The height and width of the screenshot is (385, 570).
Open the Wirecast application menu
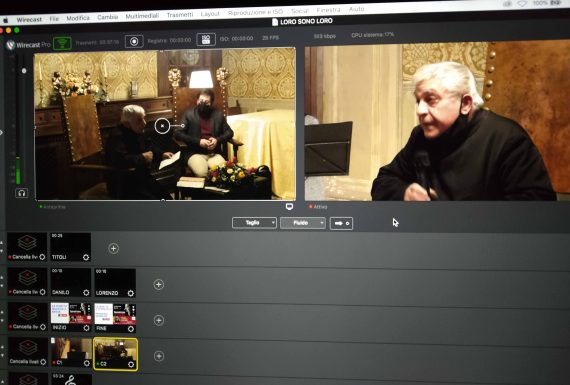[x=29, y=19]
